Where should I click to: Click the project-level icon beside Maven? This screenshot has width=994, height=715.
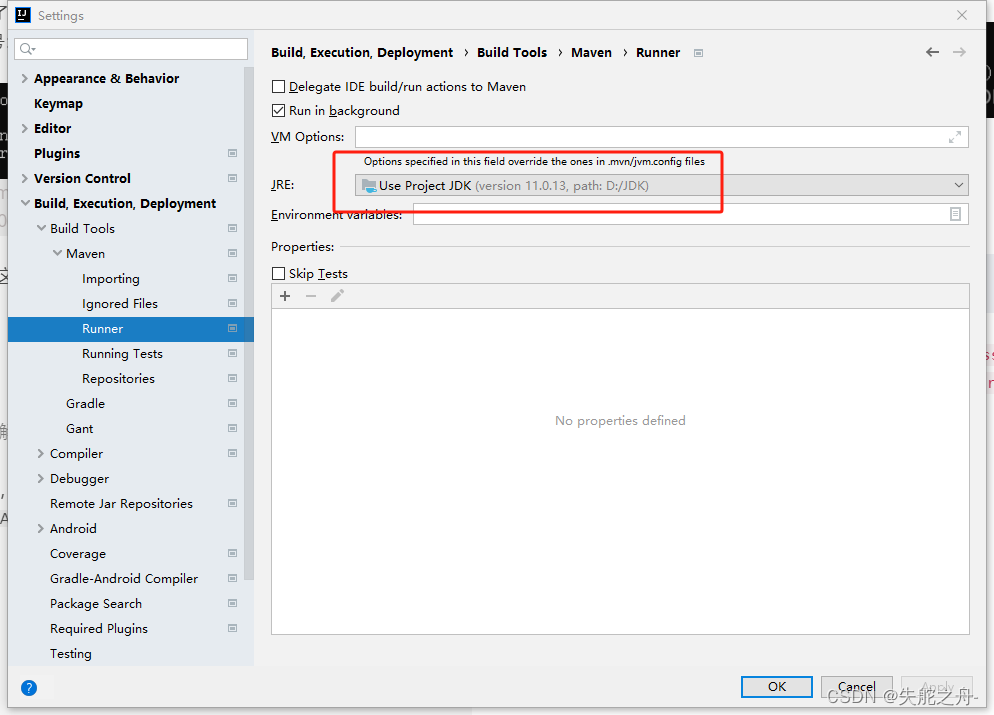pos(233,254)
